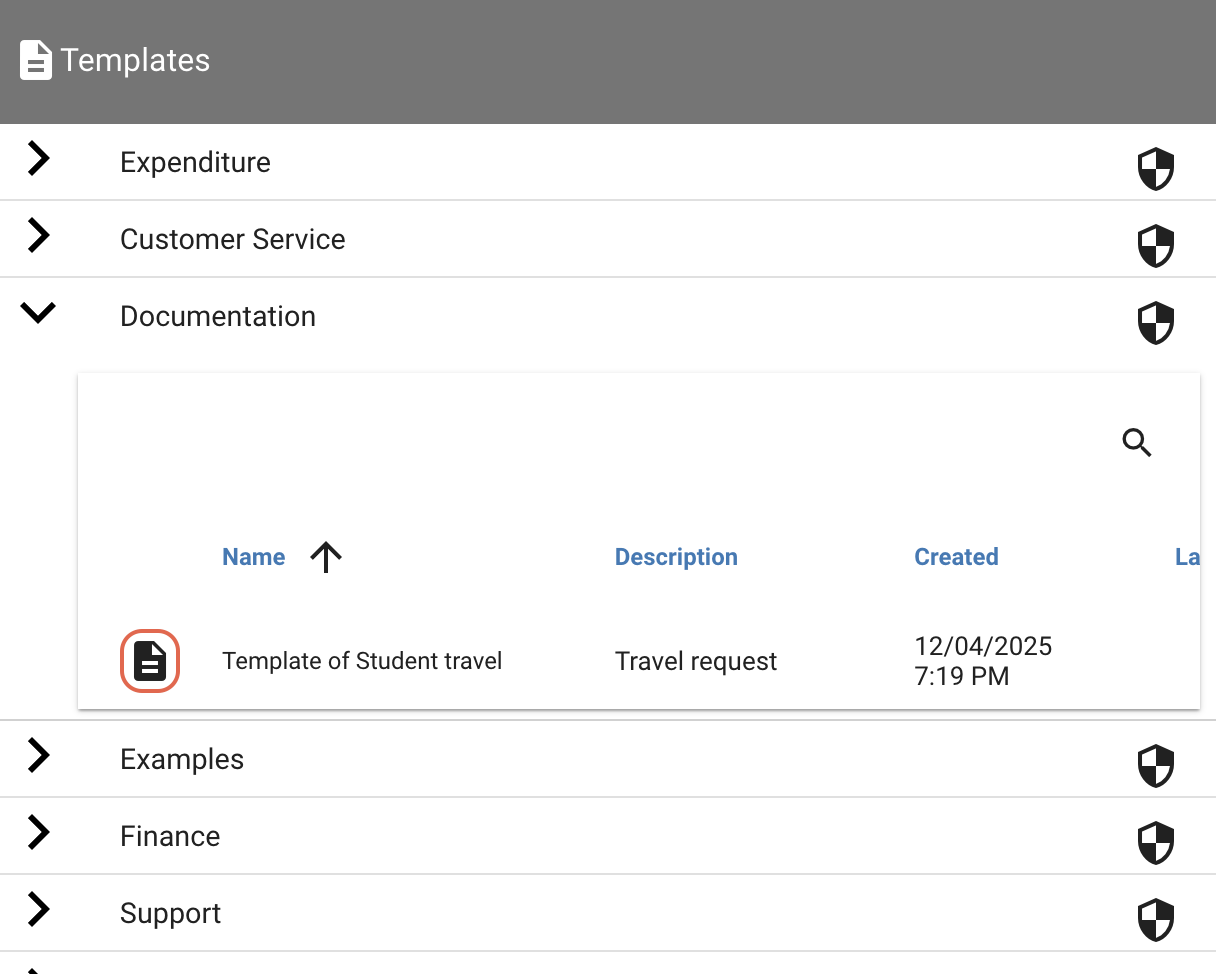This screenshot has width=1216, height=974.
Task: Expand the Support category
Action: (37, 910)
